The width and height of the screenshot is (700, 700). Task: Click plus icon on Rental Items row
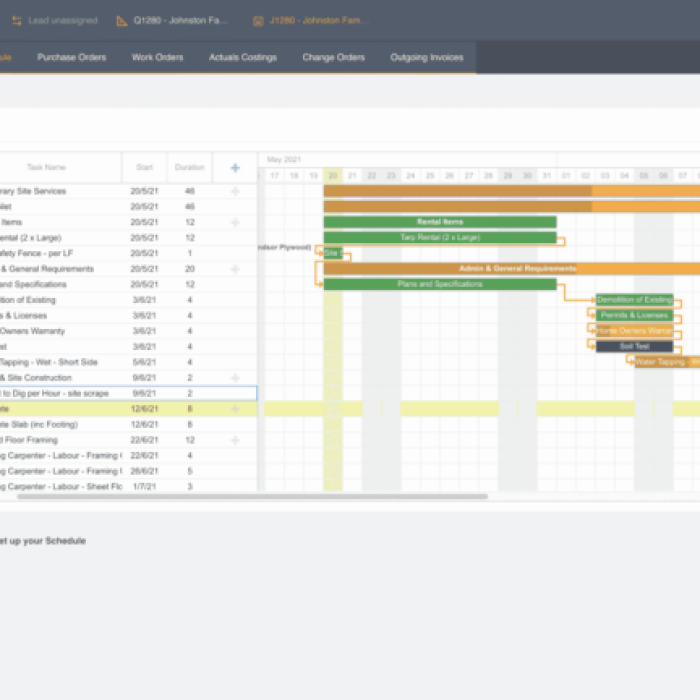(x=235, y=222)
